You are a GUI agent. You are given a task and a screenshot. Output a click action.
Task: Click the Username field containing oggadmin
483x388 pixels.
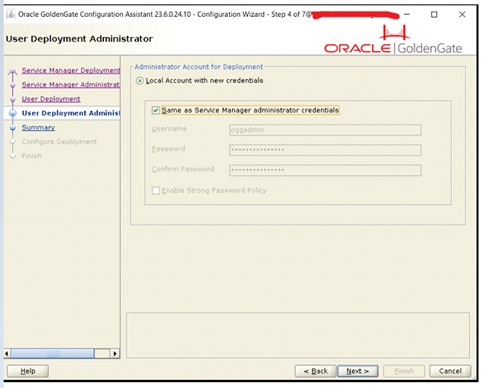[325, 130]
